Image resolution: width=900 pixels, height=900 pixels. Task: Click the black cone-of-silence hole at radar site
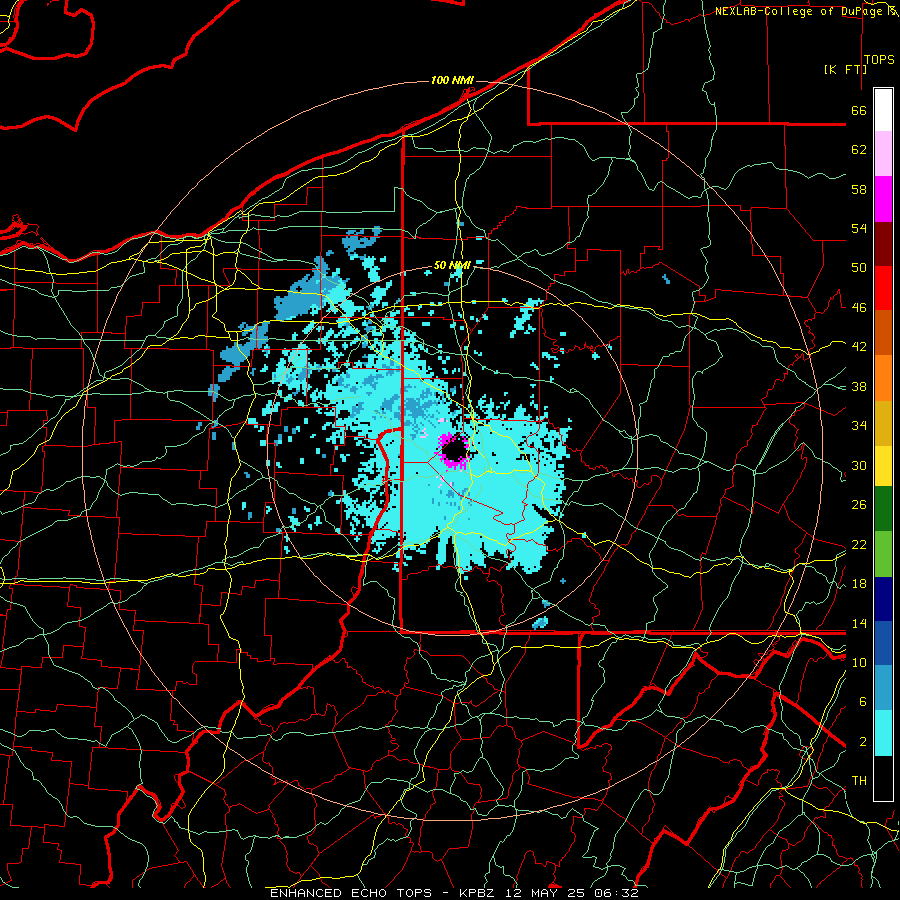pyautogui.click(x=455, y=450)
